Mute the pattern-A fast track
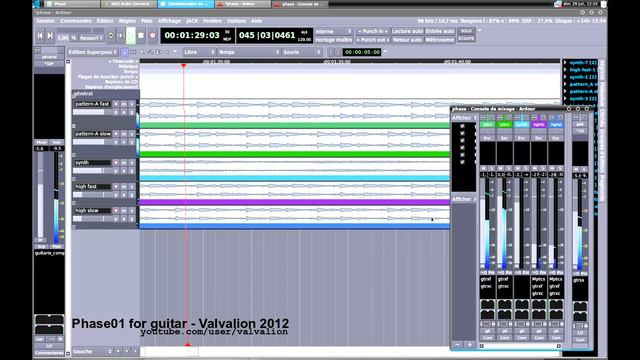The image size is (640, 360). [124, 104]
